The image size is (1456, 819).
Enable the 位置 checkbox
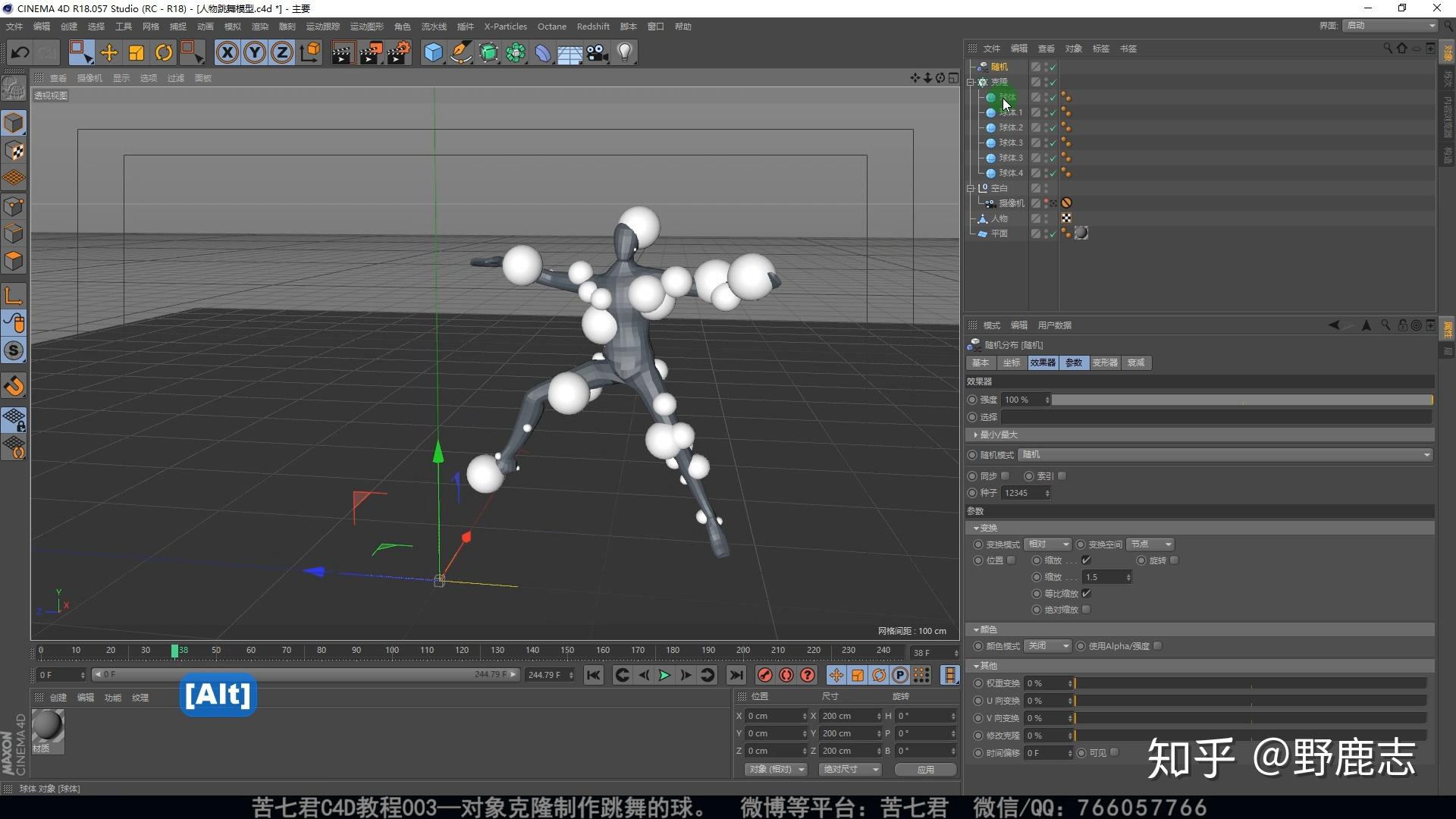(x=1011, y=560)
